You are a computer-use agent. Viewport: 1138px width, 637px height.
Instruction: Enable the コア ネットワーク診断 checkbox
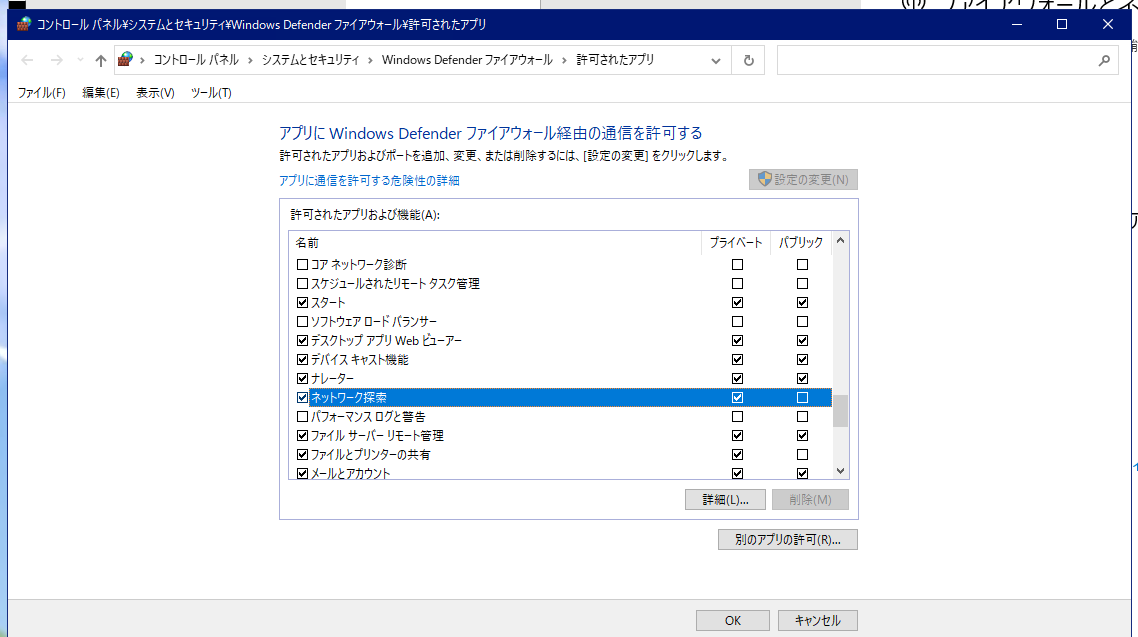point(303,265)
